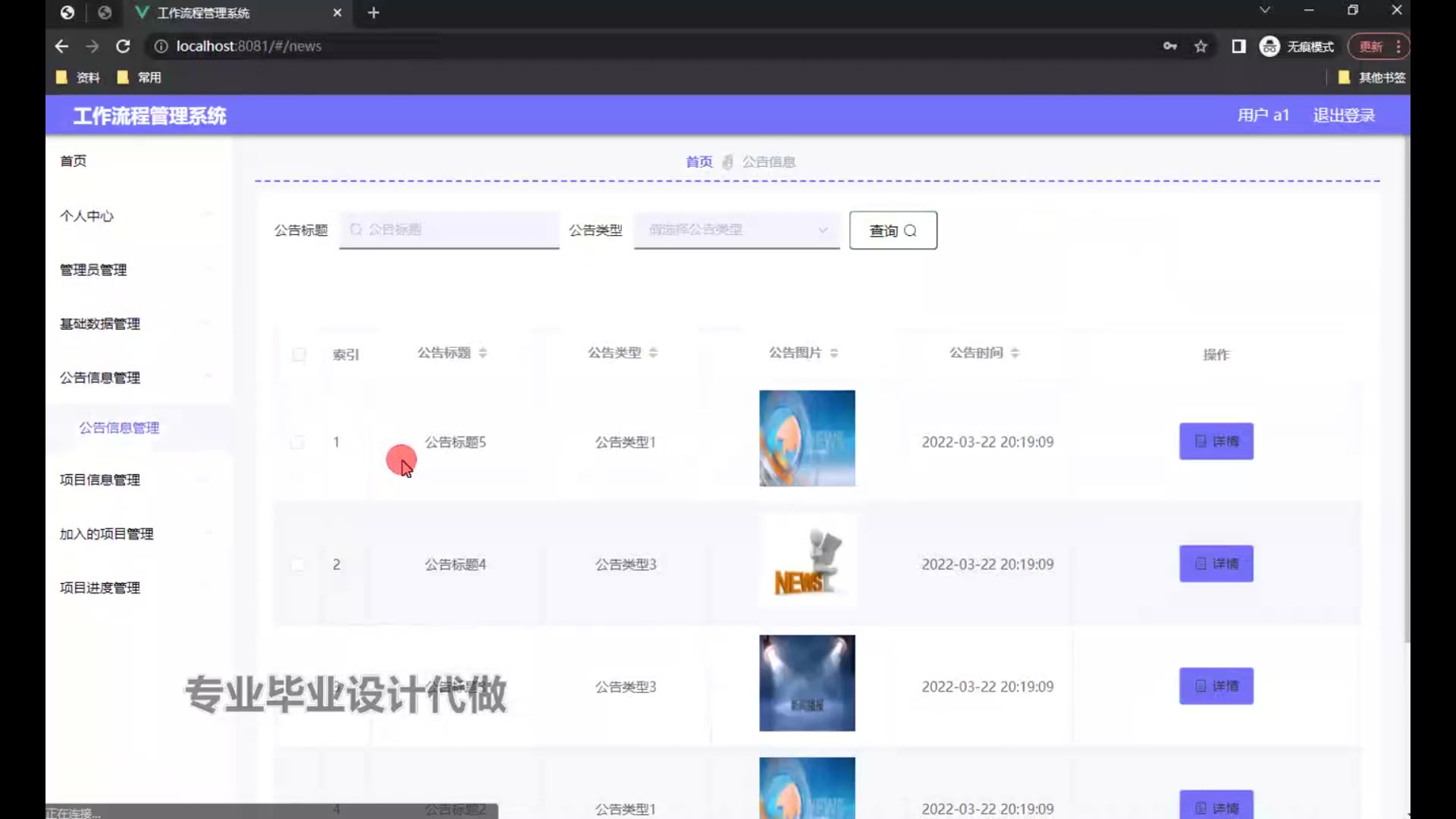
Task: Sort by 公告类型 column arrows
Action: [653, 353]
